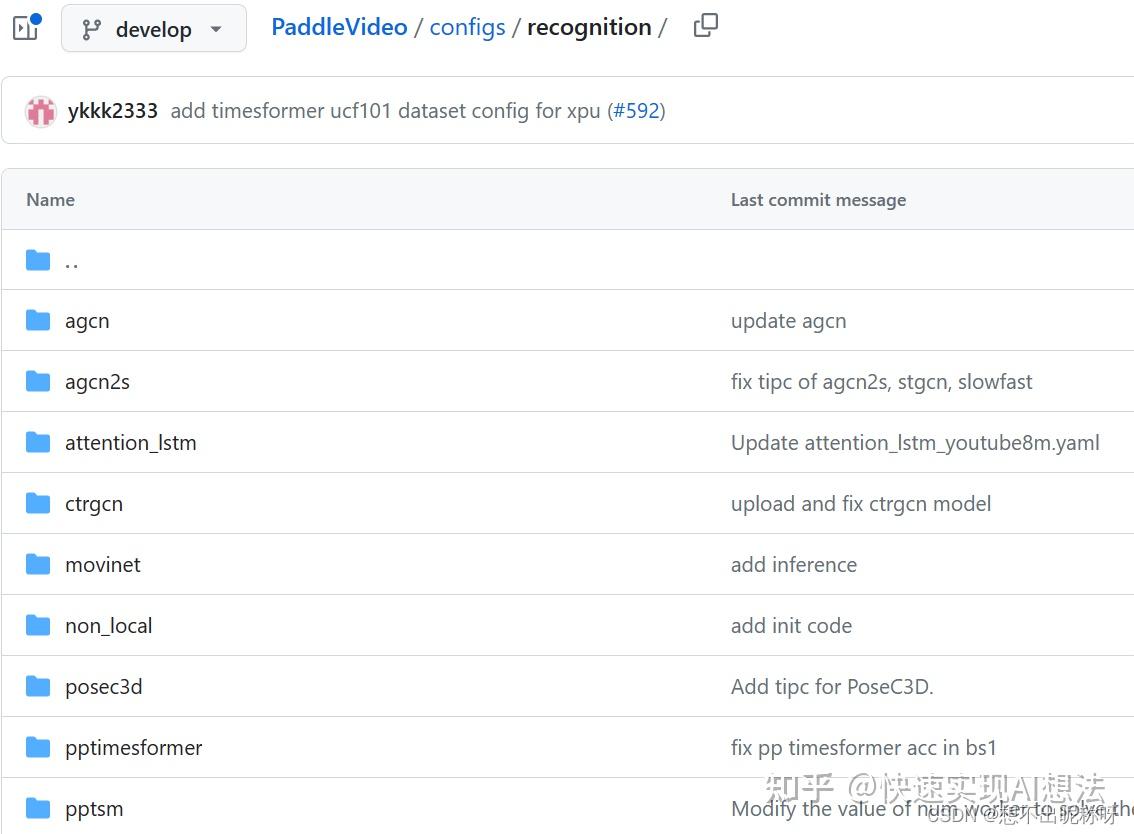Click the agcn folder icon
This screenshot has width=1134, height=834.
tap(38, 321)
